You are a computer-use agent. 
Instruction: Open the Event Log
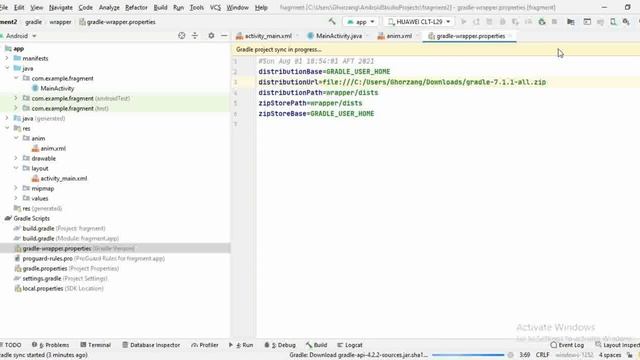click(x=567, y=345)
